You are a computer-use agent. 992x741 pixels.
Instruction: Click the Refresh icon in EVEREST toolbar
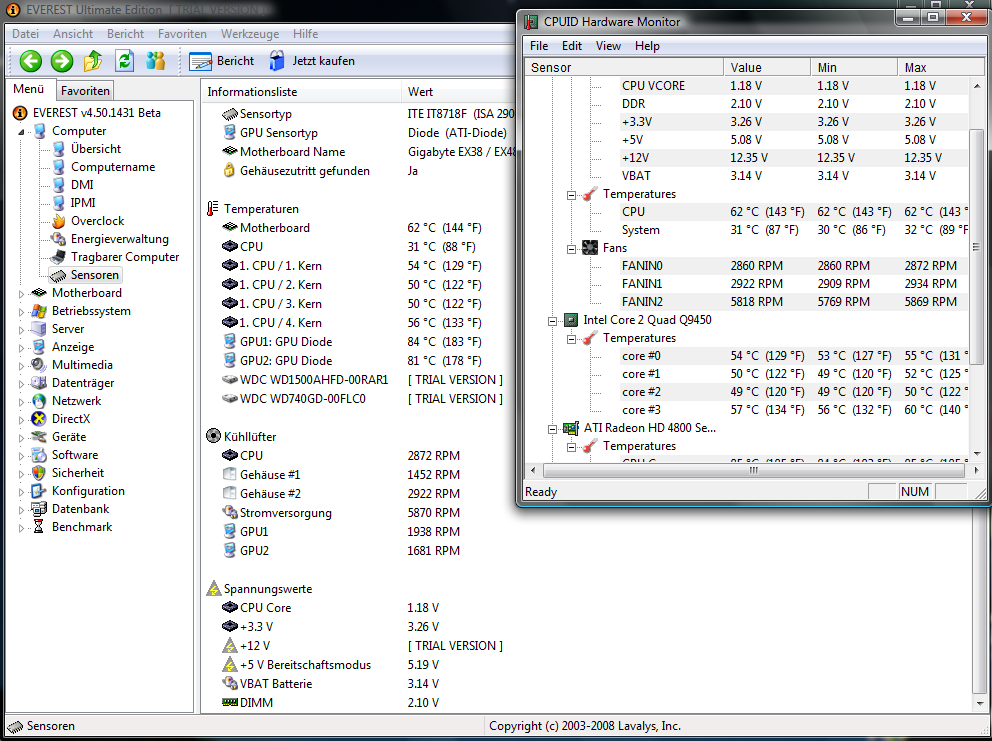125,61
